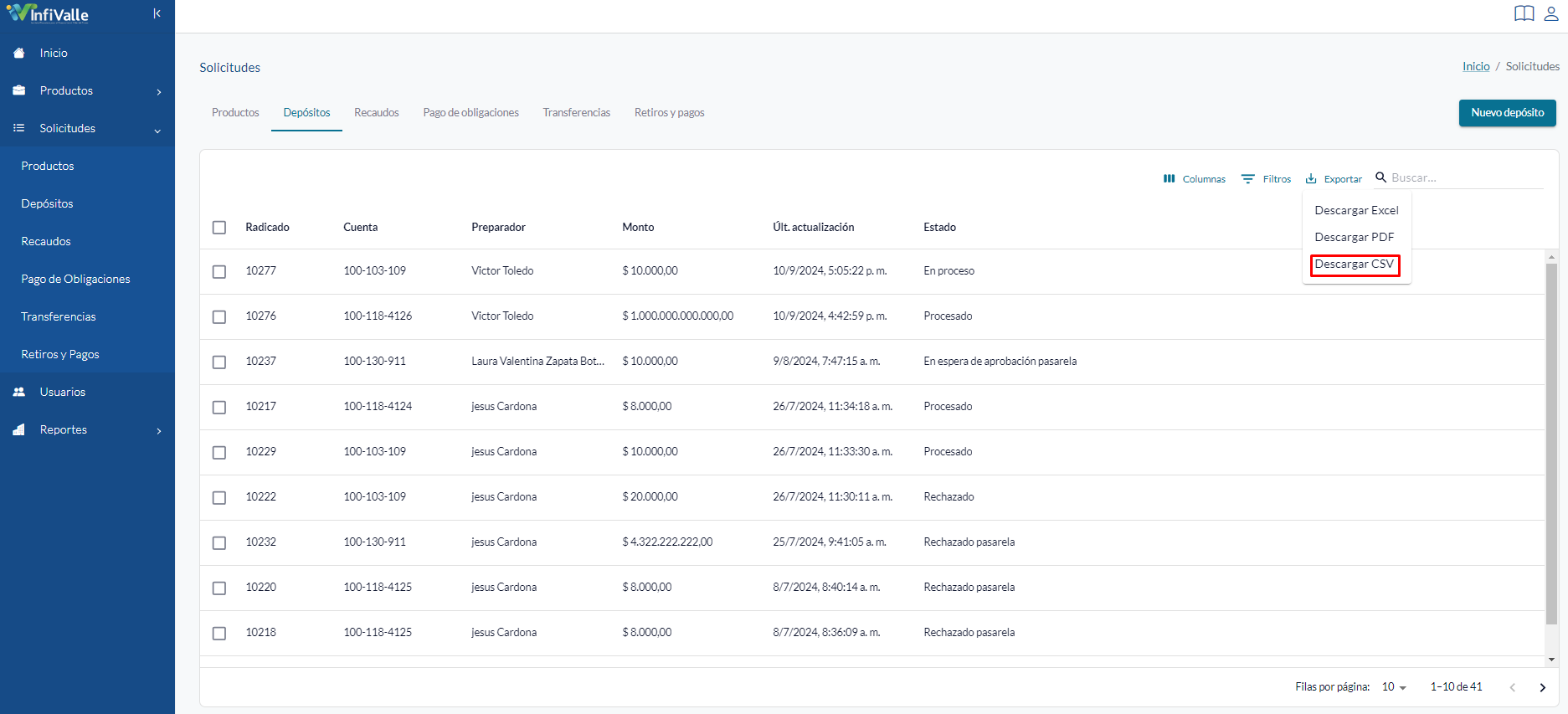Open the Filtros filter icon
Screen dimensions: 1568x714
click(x=1248, y=178)
